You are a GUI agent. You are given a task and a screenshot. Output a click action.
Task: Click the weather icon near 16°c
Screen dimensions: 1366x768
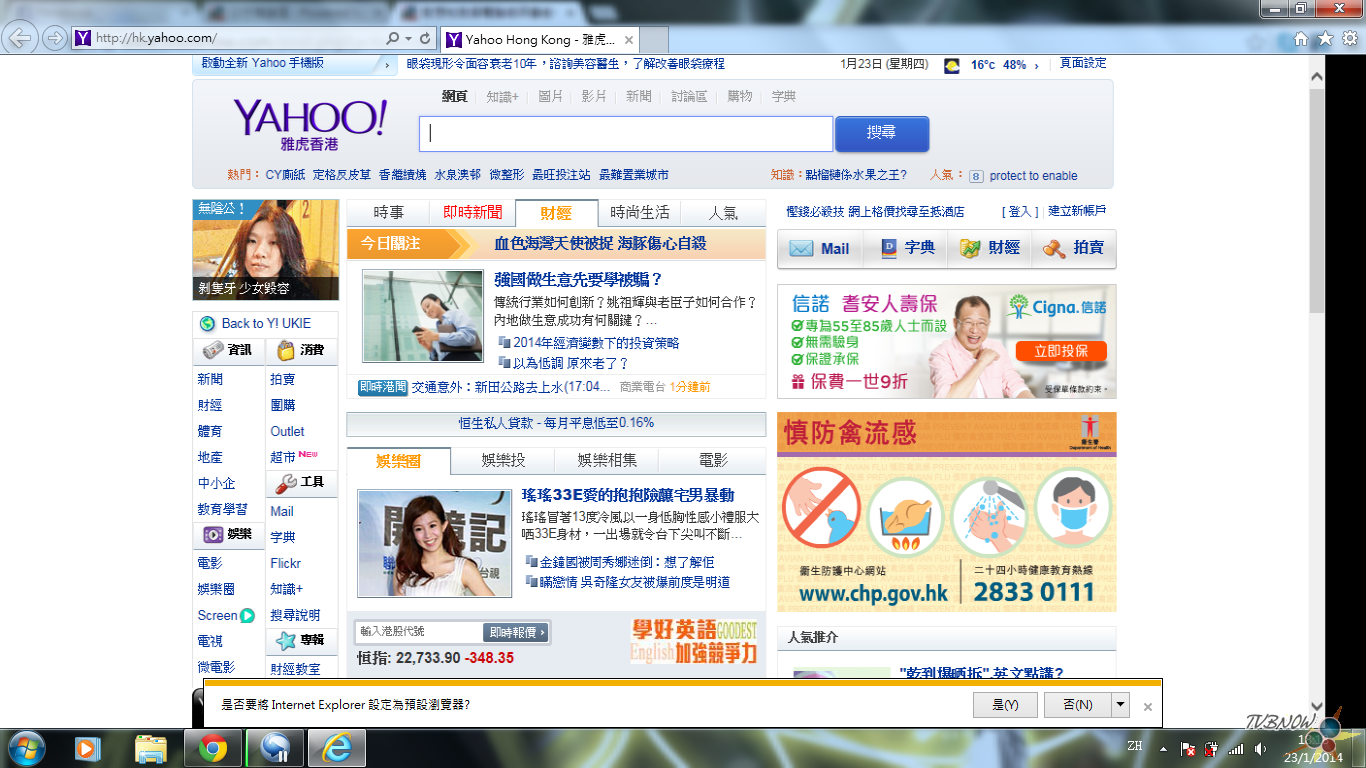click(953, 65)
